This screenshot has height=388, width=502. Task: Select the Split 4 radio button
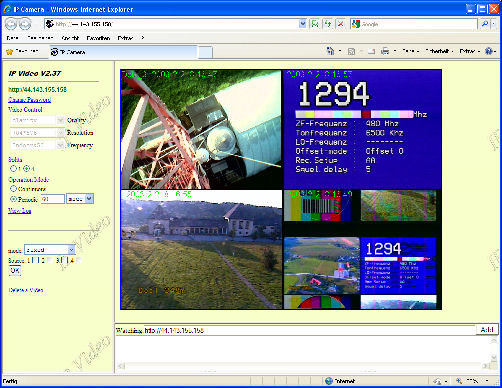[x=26, y=169]
